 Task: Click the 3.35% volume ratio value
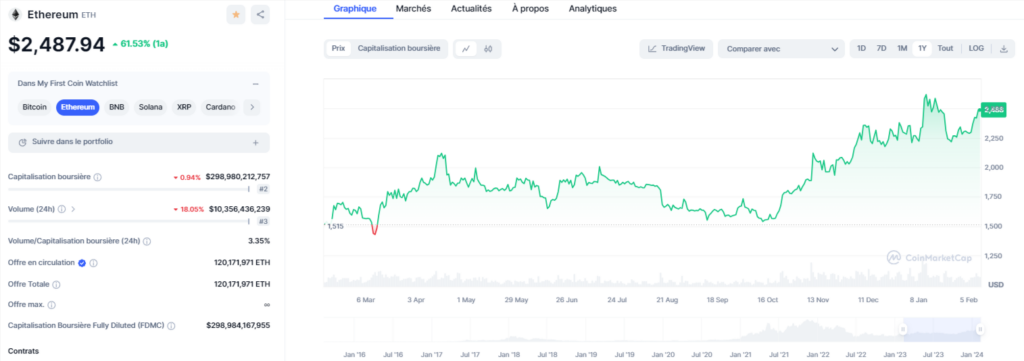[x=259, y=241]
